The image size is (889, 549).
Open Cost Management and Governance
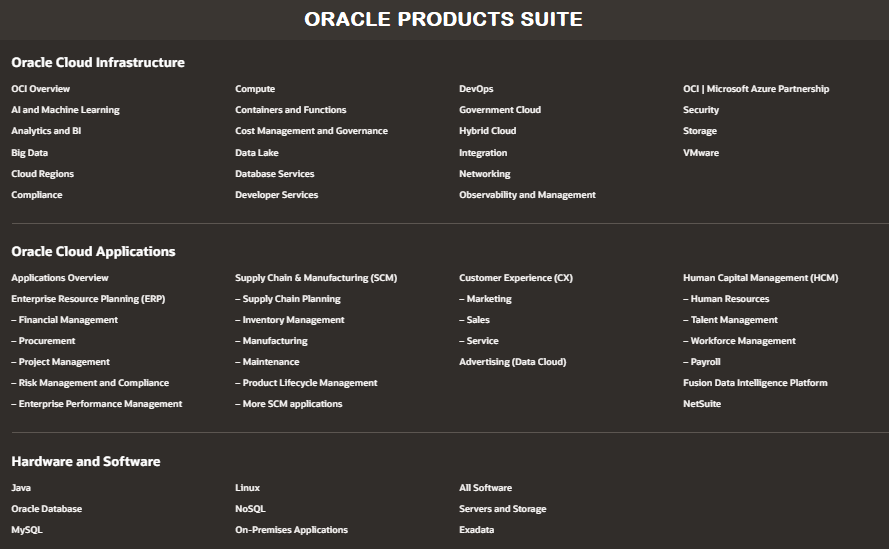coord(311,131)
